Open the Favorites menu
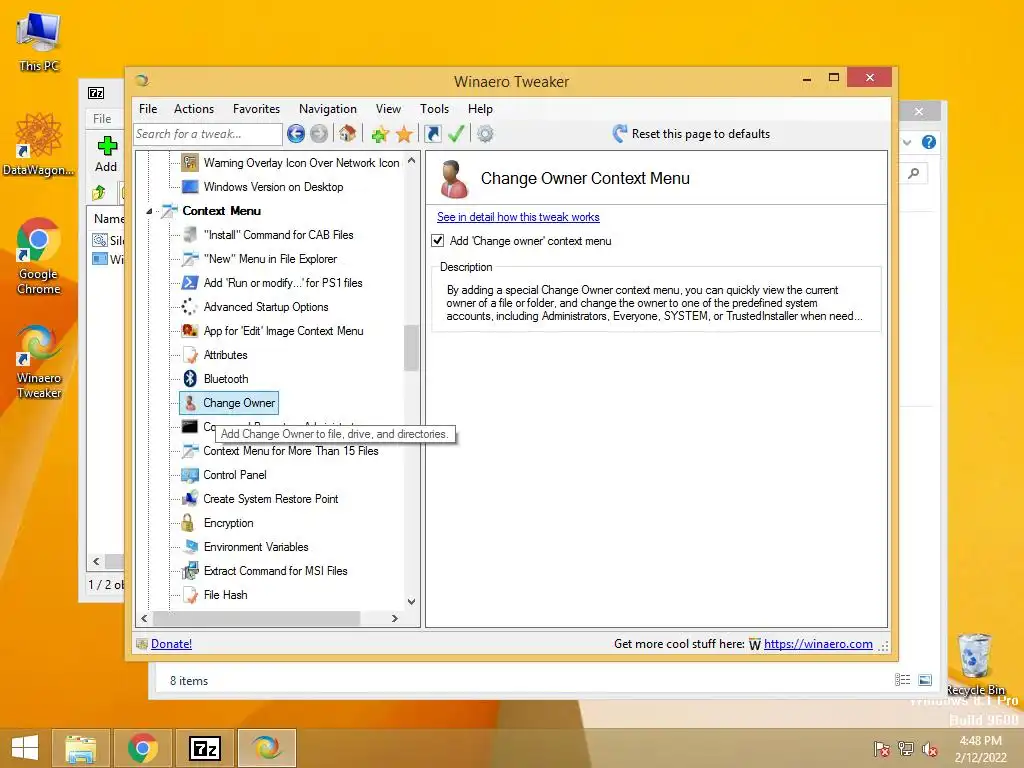1024x768 pixels. [257, 109]
